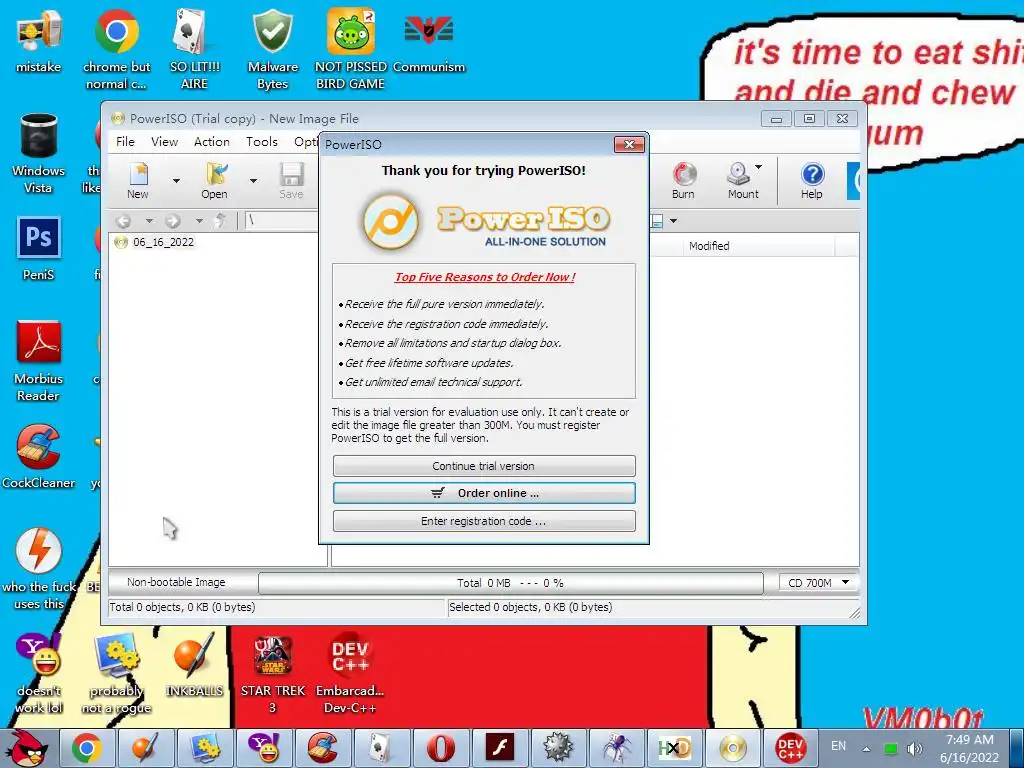Open the 'mistake' desktop icon

tap(39, 41)
